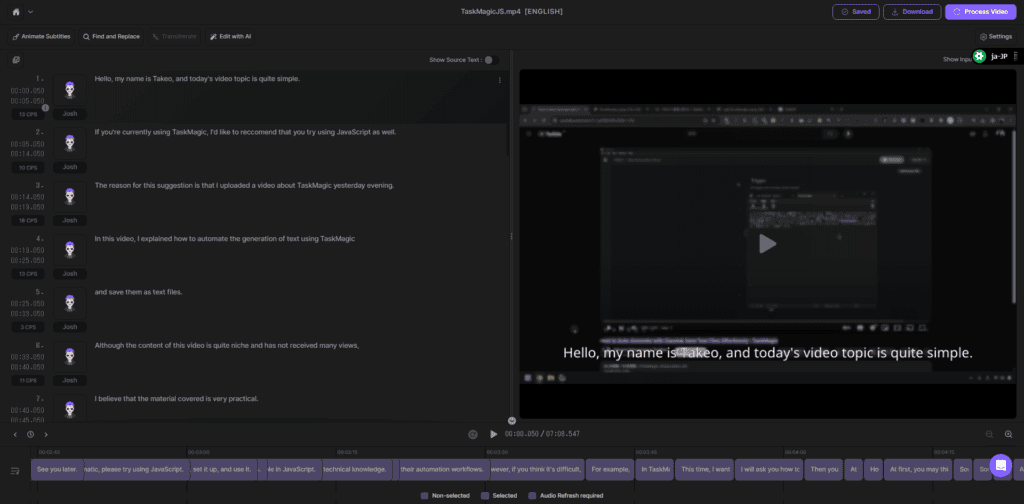
Task: Click the Saved status button
Action: click(856, 12)
